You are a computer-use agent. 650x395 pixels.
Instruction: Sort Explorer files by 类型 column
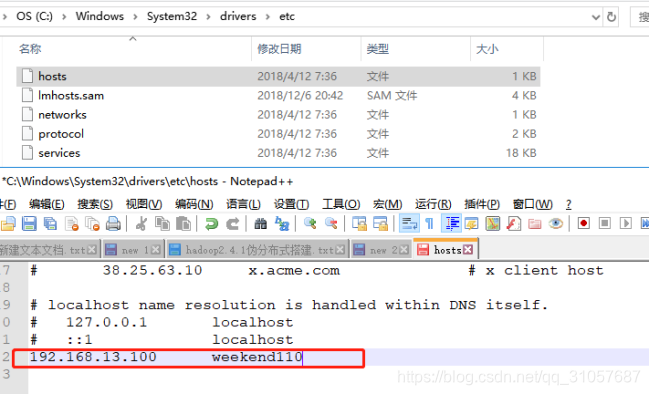(415, 49)
